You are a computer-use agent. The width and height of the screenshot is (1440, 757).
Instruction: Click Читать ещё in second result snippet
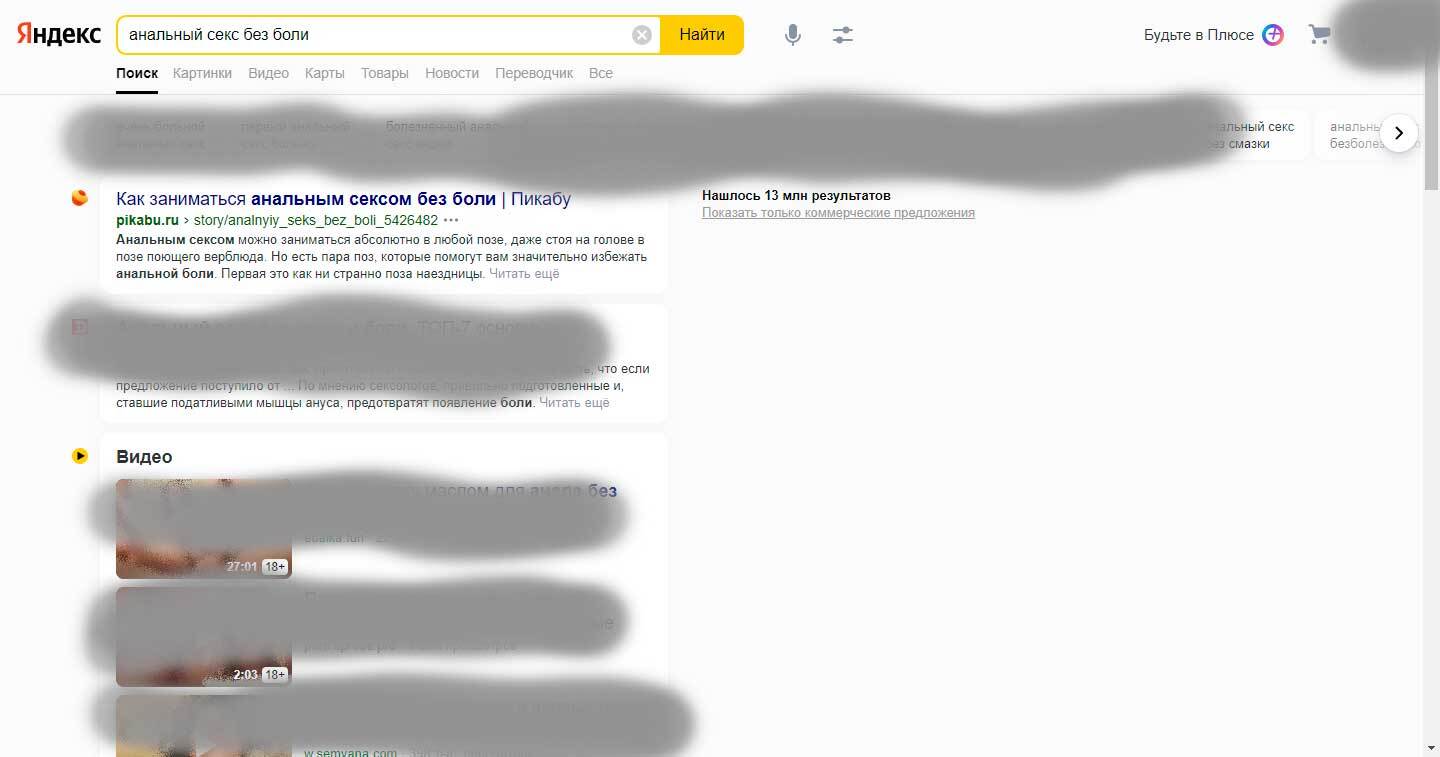click(x=574, y=403)
